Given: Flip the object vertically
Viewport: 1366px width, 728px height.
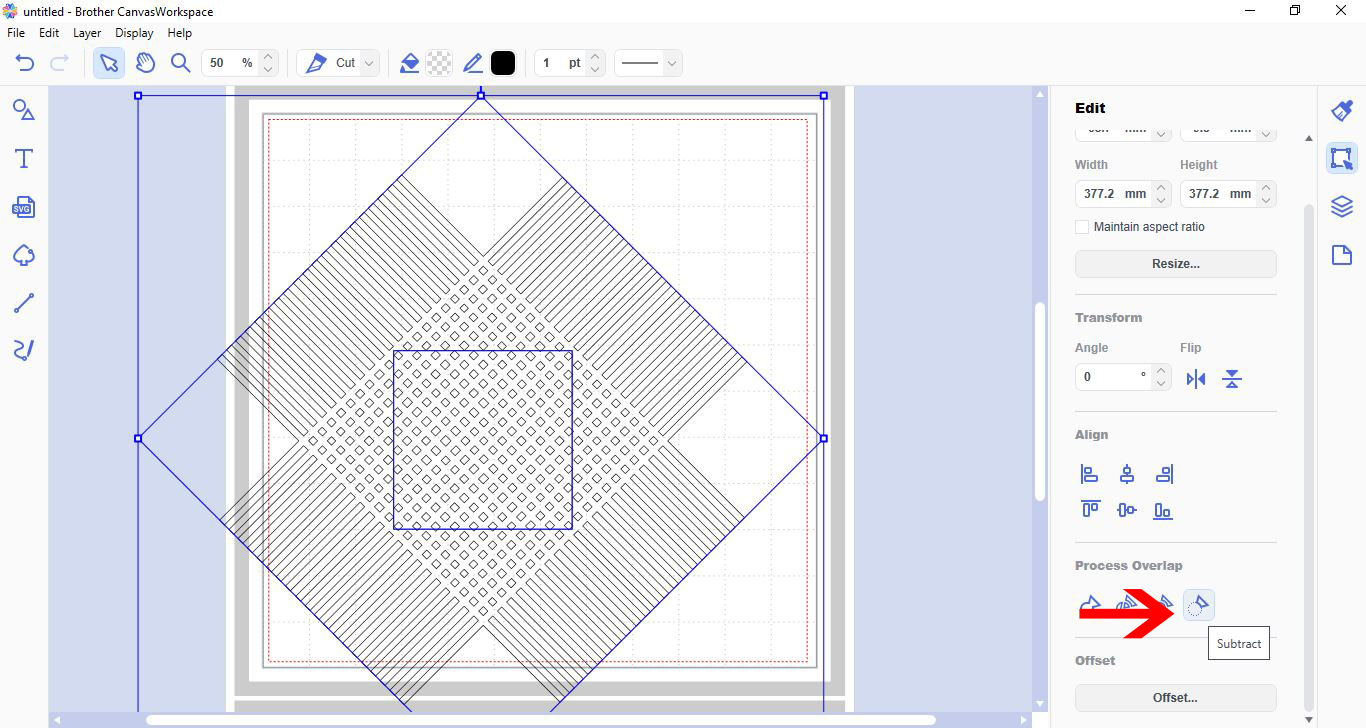Looking at the screenshot, I should [x=1232, y=379].
